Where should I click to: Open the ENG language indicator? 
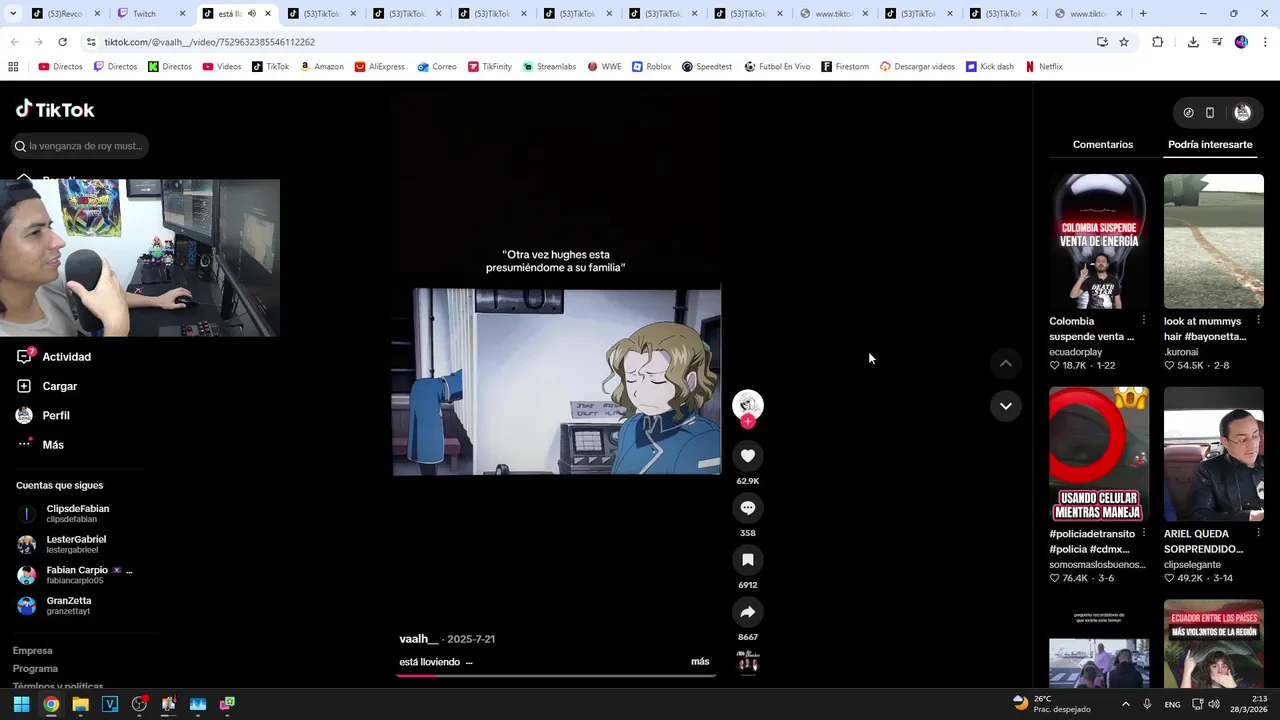coord(1172,705)
